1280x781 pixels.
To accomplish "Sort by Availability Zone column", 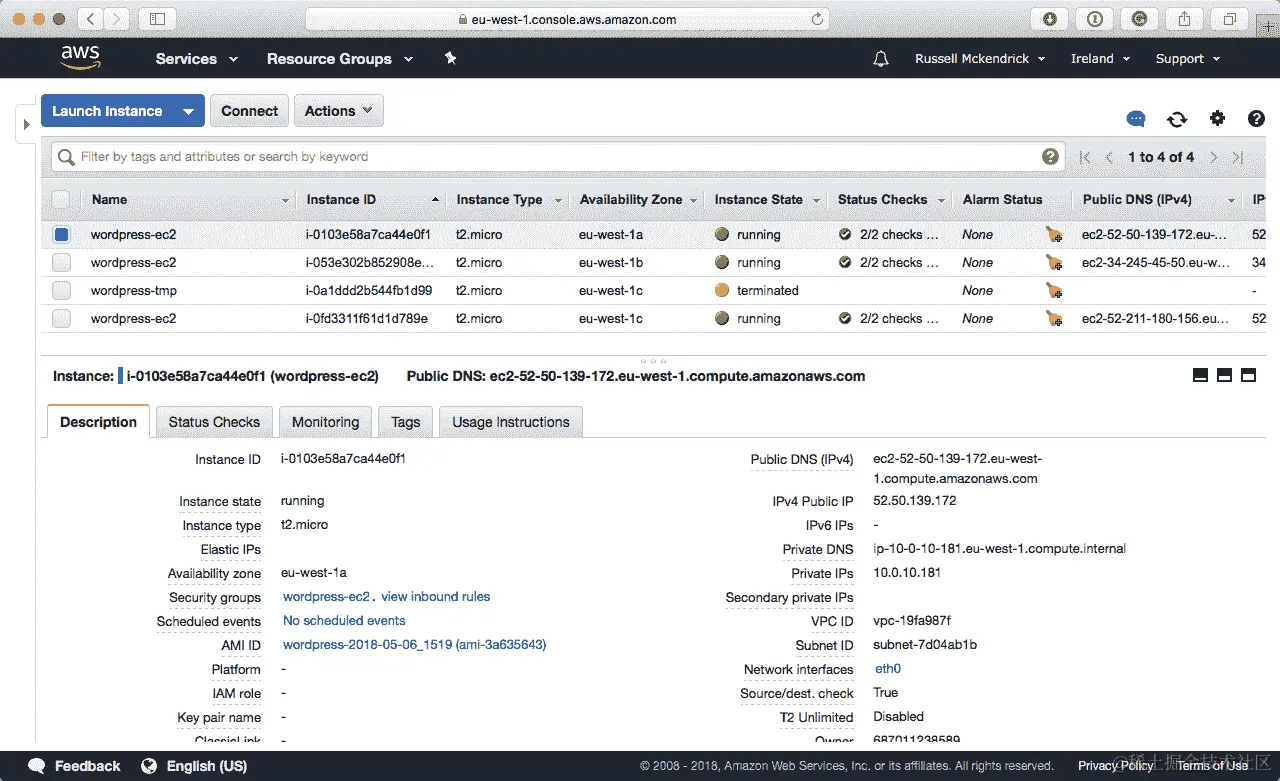I will (x=637, y=199).
